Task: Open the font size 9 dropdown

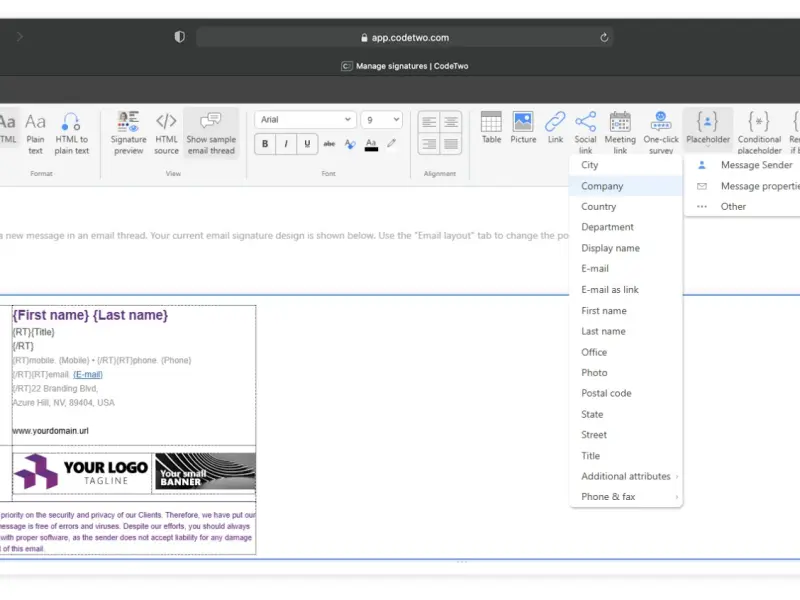Action: (x=381, y=120)
